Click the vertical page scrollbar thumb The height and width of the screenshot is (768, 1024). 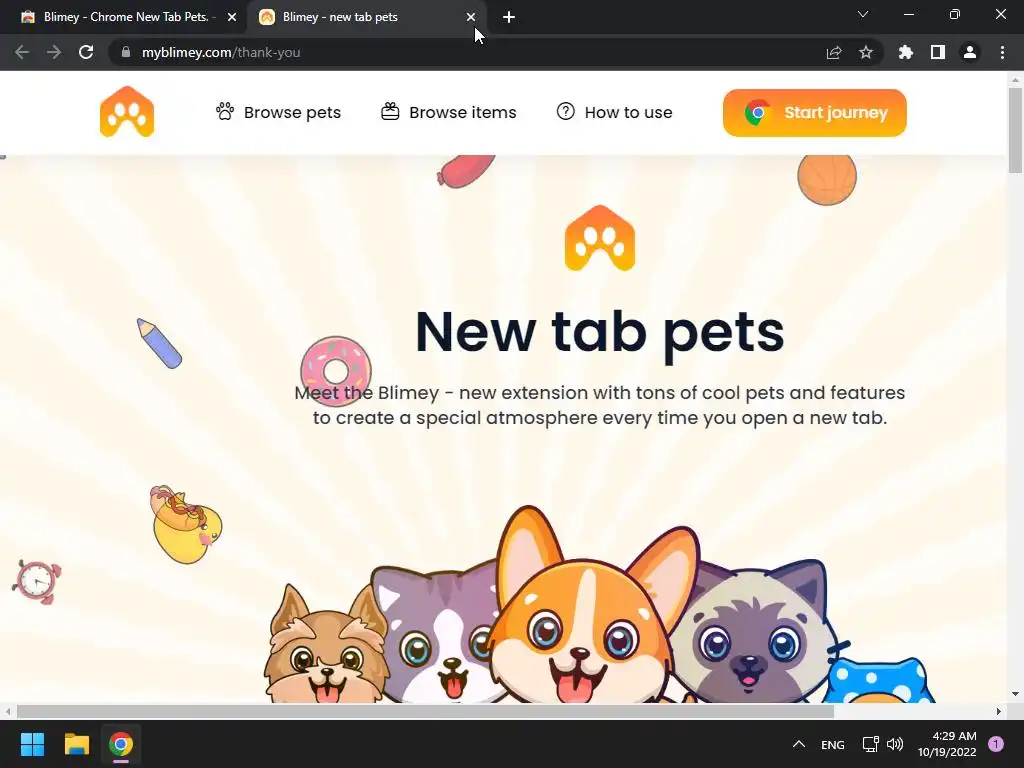pos(1015,131)
